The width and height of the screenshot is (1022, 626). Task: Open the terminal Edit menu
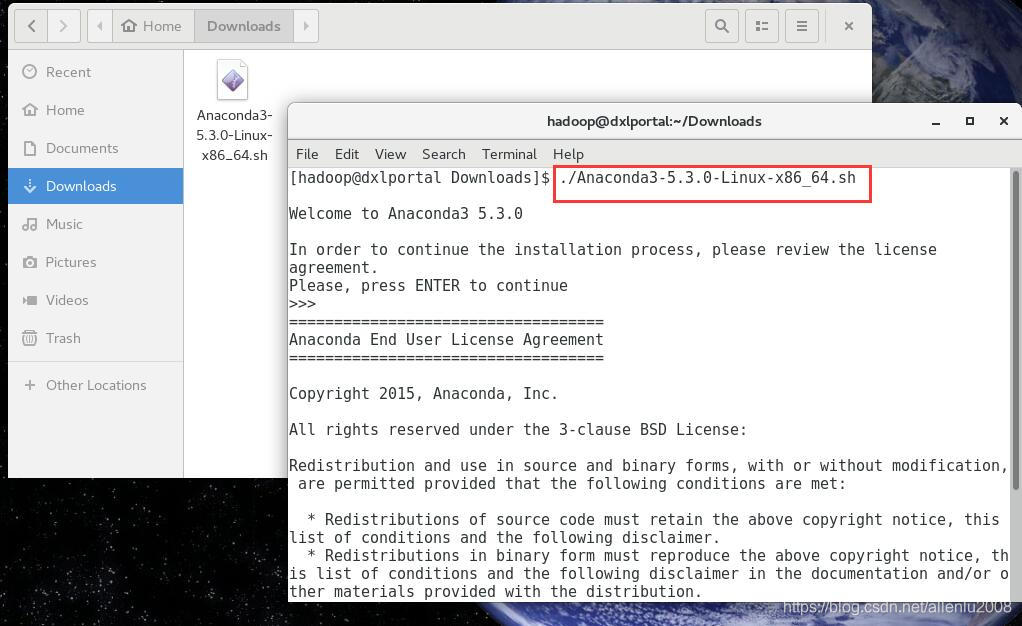(x=347, y=155)
